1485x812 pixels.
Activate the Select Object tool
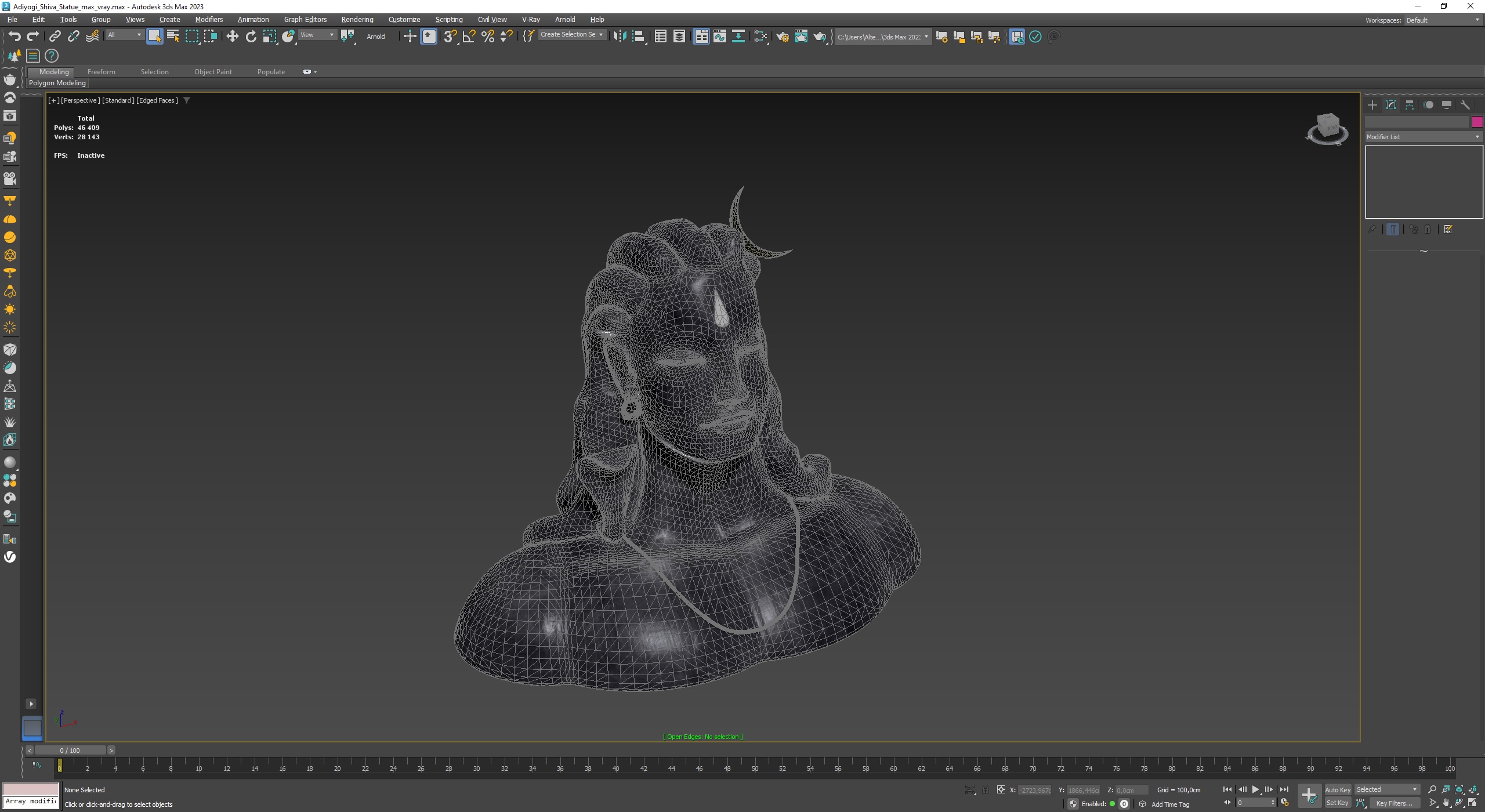click(154, 37)
